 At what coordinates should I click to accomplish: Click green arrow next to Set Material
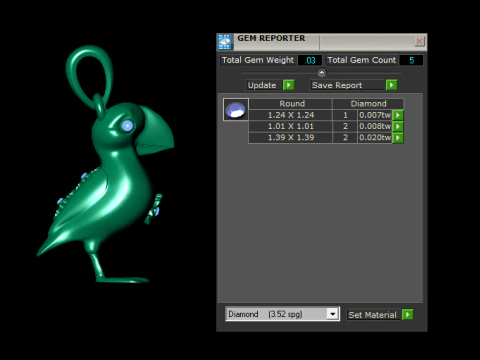click(x=408, y=314)
